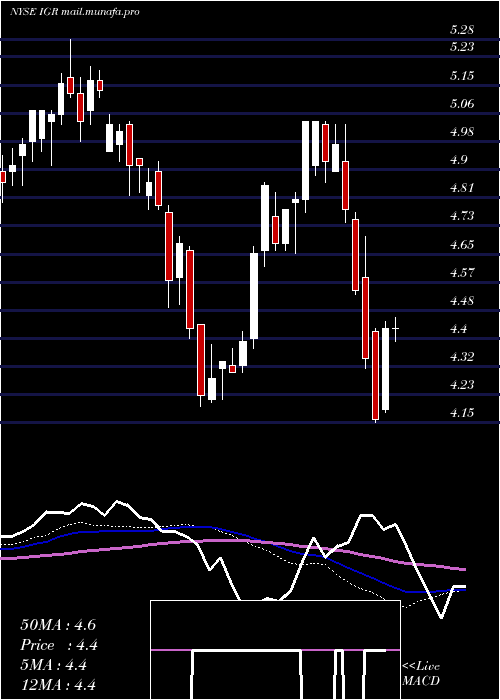Click the 5.06 price axis label
The width and height of the screenshot is (500, 700).
tap(462, 104)
